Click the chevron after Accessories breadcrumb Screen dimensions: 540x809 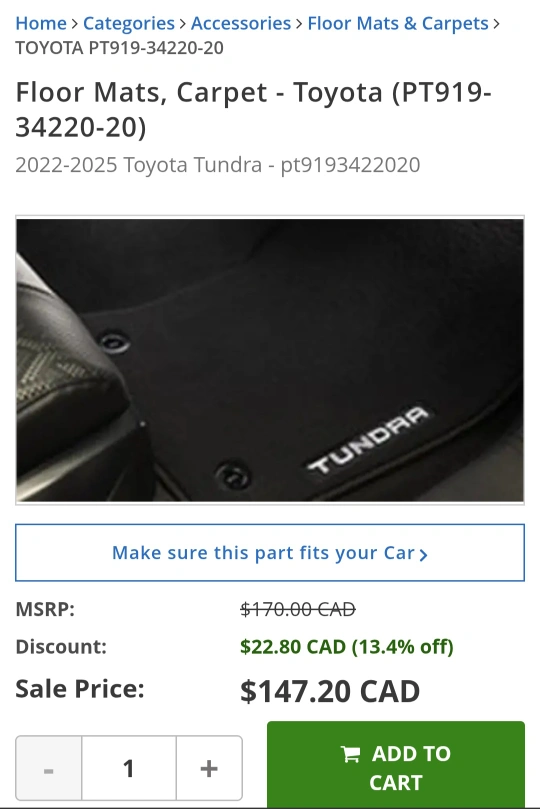299,24
